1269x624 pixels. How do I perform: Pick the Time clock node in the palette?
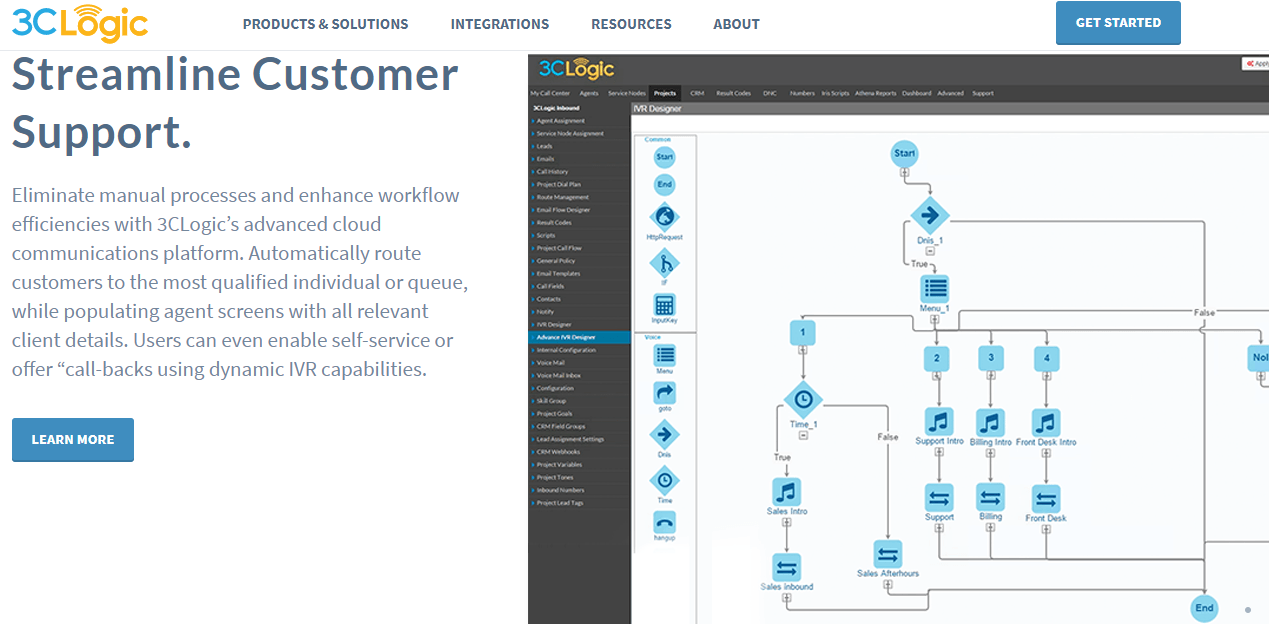click(664, 480)
